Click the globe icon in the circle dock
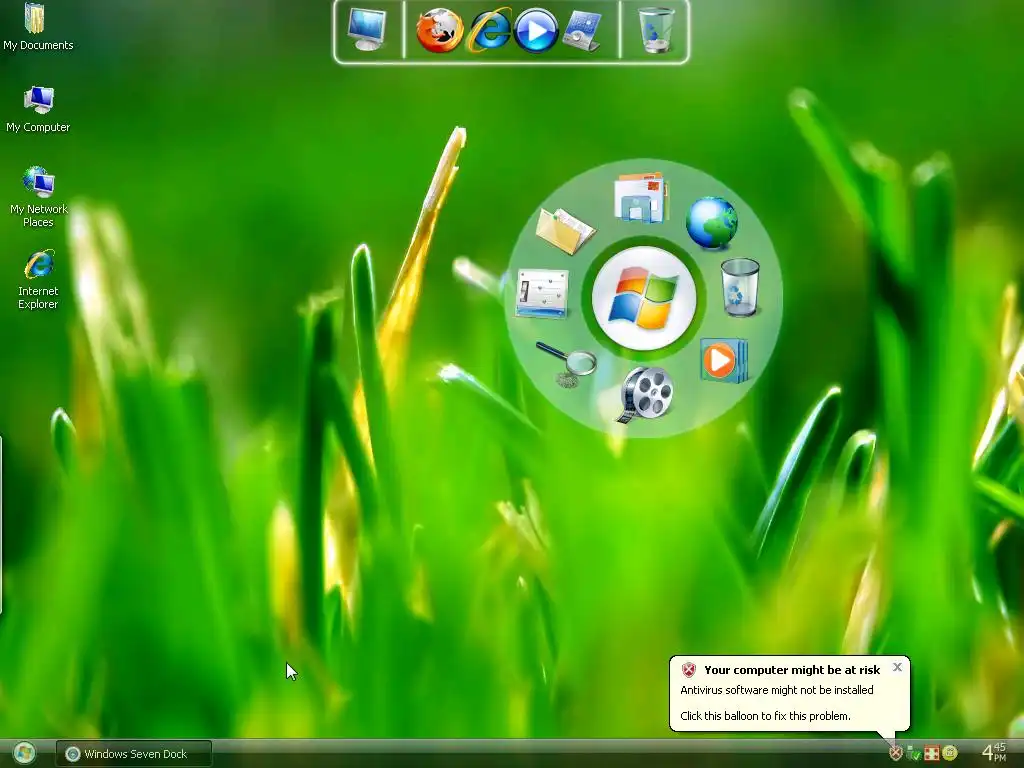1024x768 pixels. click(x=712, y=223)
